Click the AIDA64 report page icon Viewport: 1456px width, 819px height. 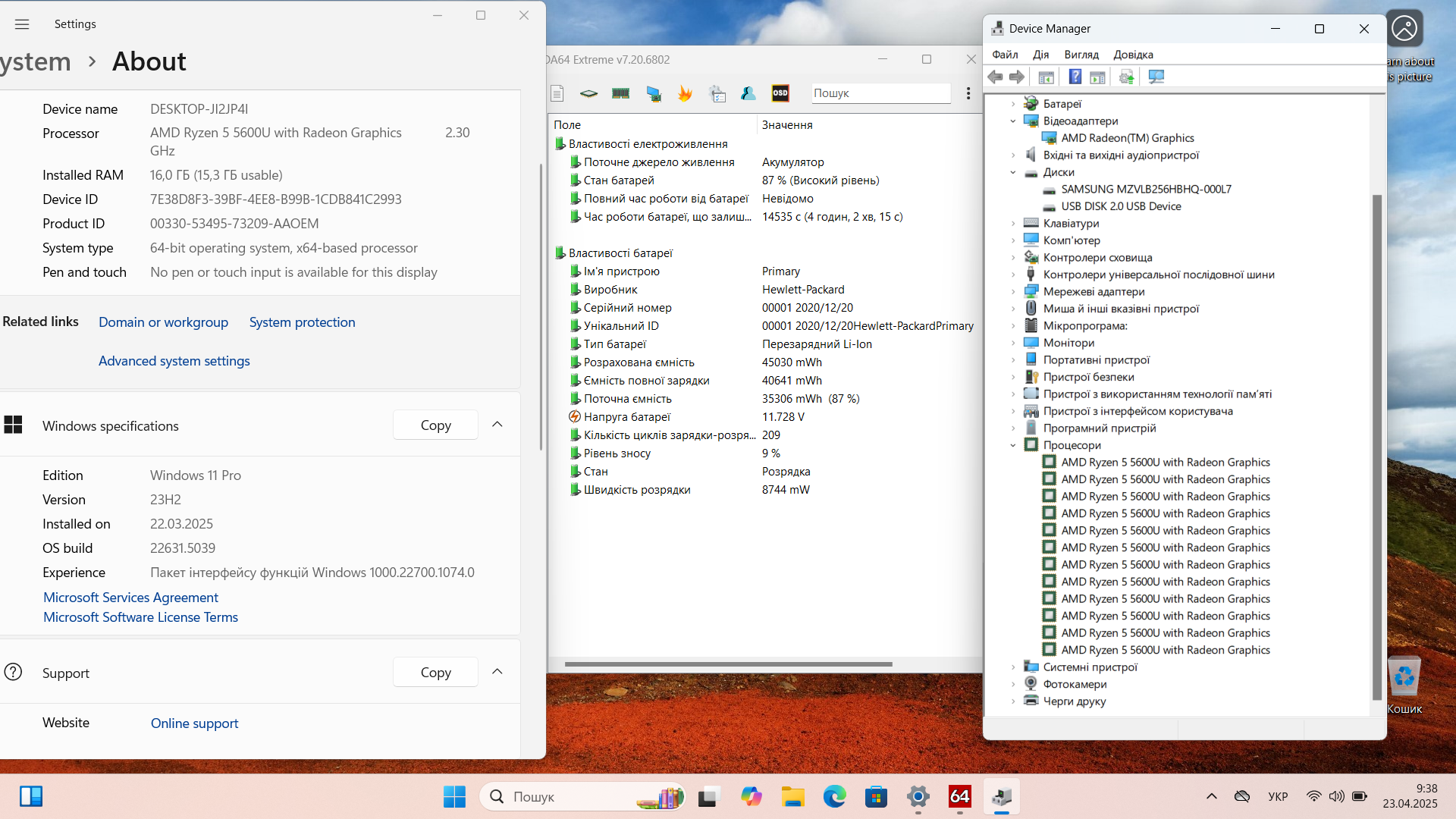[x=557, y=93]
